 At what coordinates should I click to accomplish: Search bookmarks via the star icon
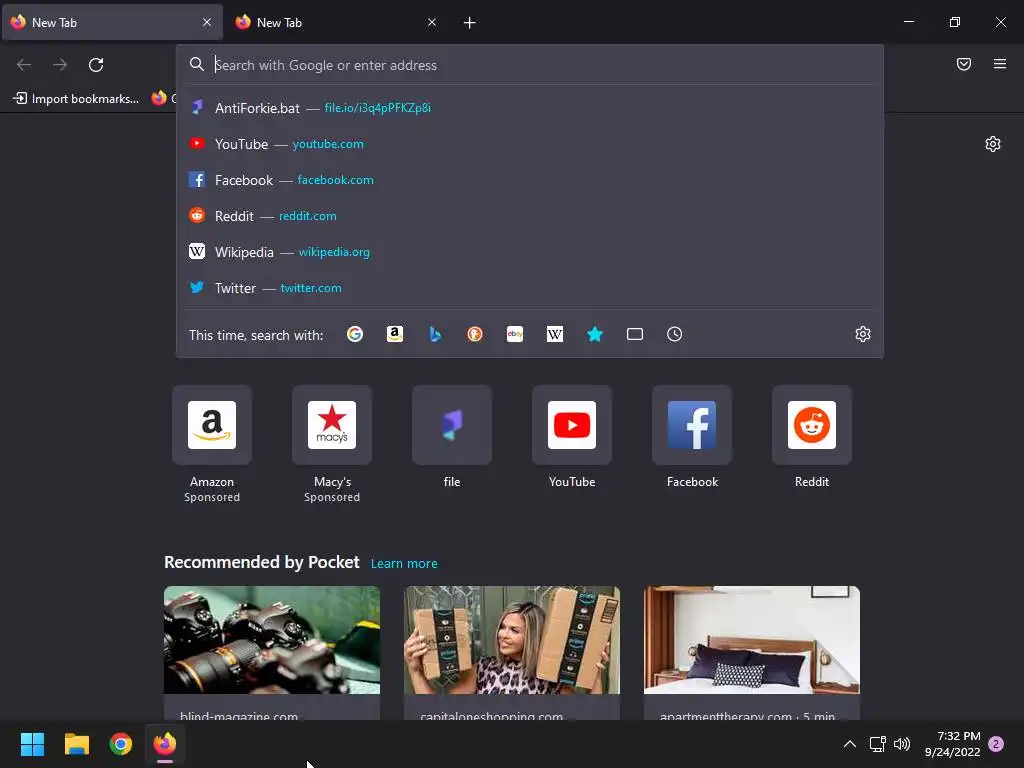[x=595, y=334]
